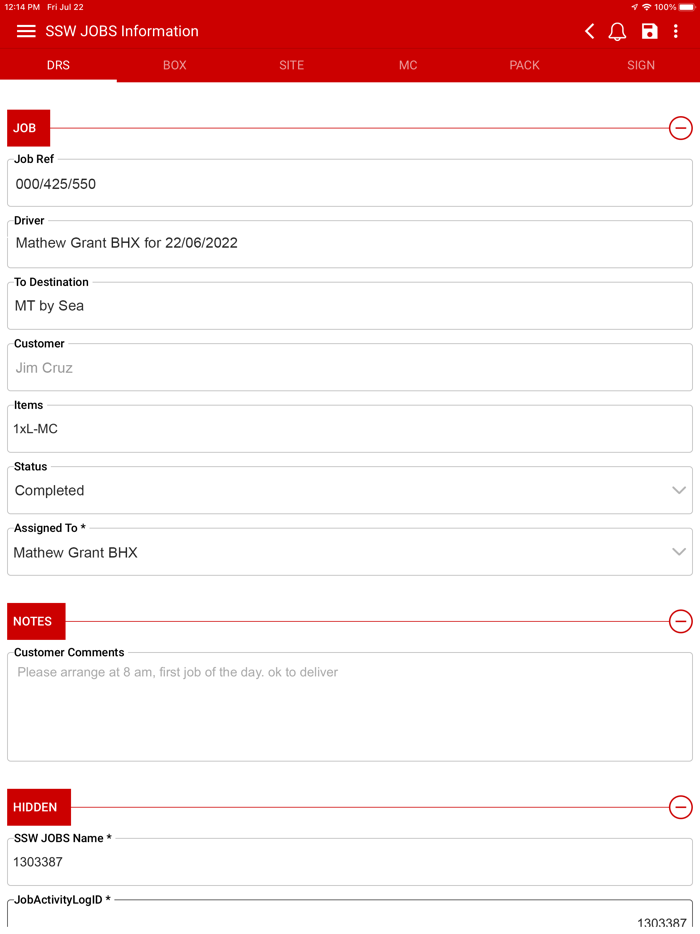Open the three-dot overflow menu
This screenshot has width=700, height=934.
(x=676, y=31)
